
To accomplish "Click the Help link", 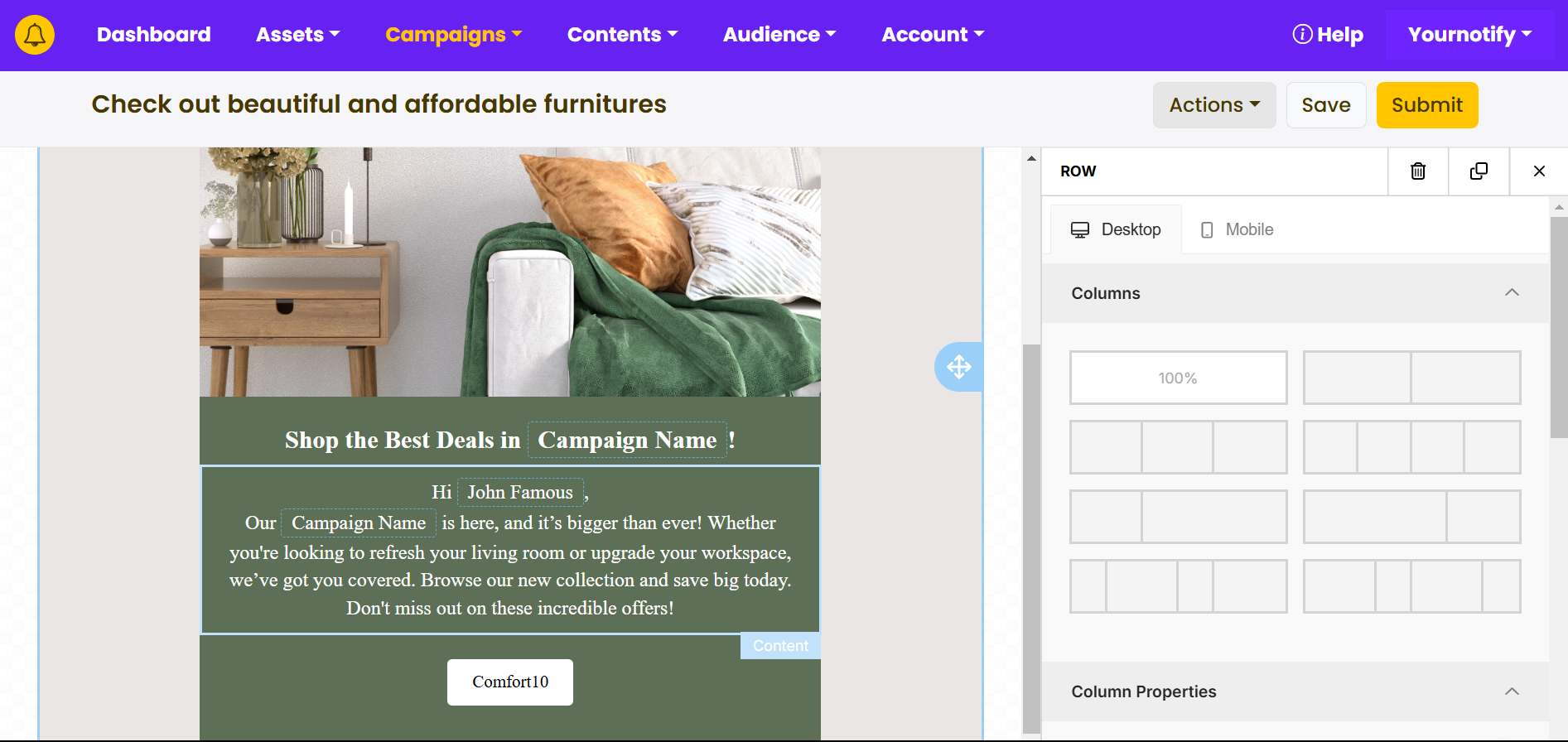I will 1328,35.
